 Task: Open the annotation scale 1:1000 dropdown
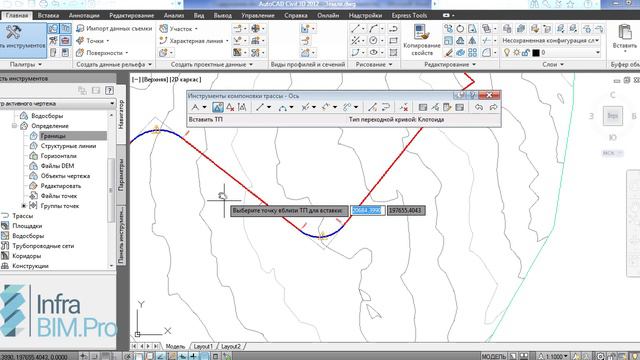click(553, 356)
